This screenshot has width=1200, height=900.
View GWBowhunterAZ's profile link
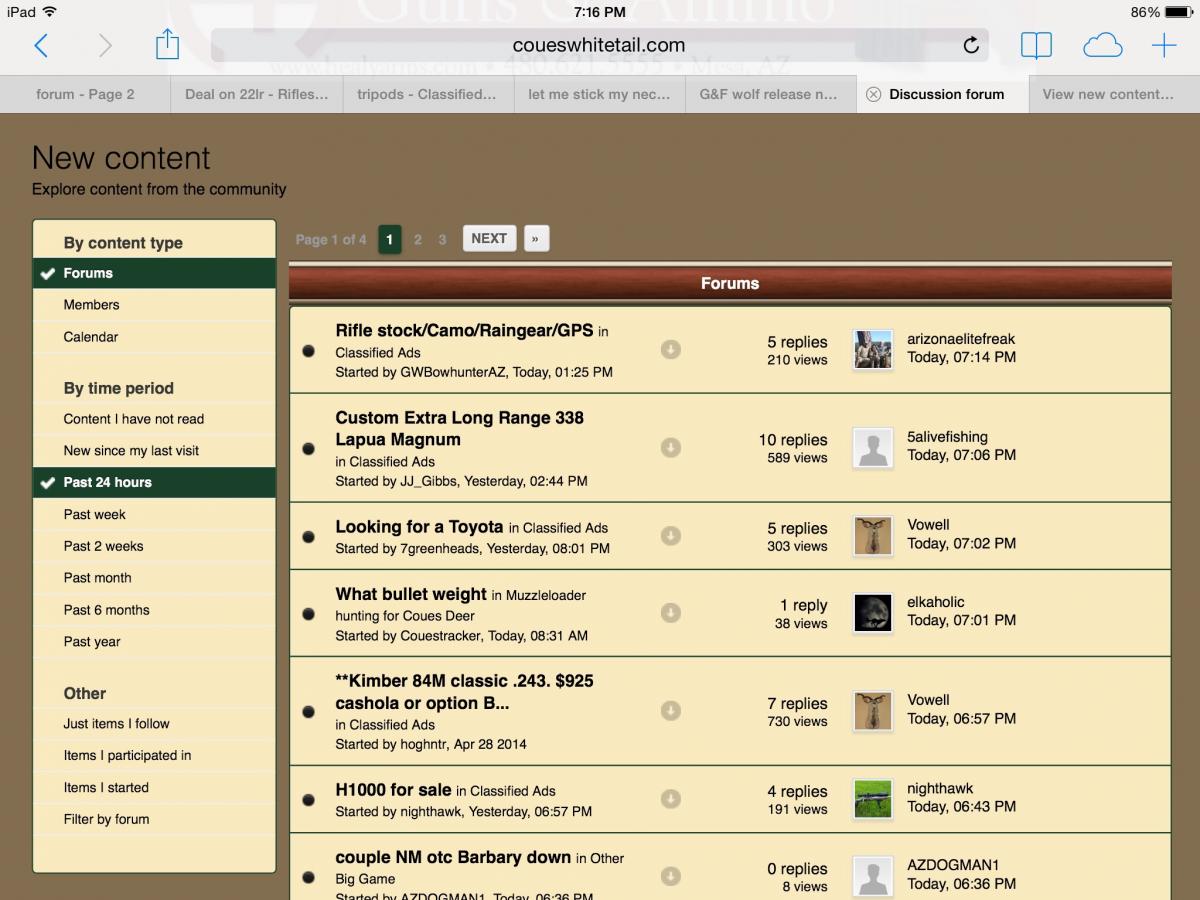(x=454, y=372)
